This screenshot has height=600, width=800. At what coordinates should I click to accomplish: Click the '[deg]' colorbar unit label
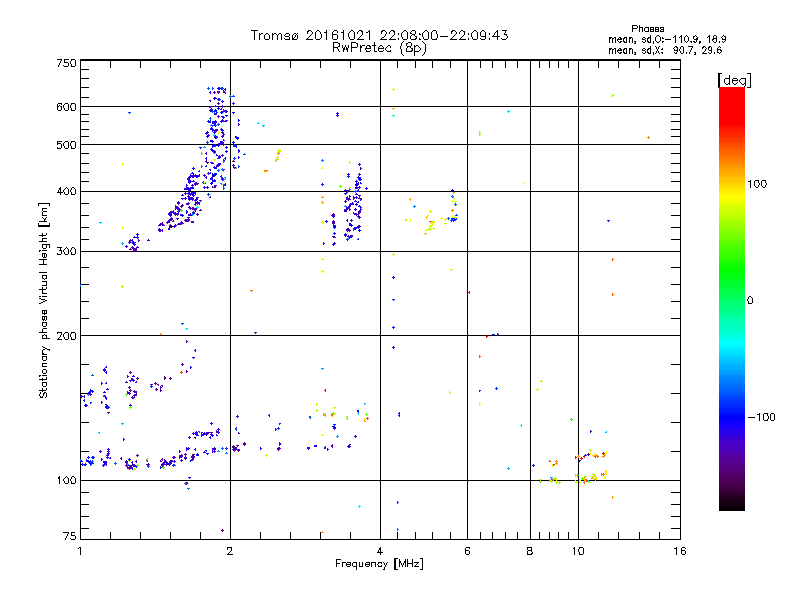coord(734,80)
